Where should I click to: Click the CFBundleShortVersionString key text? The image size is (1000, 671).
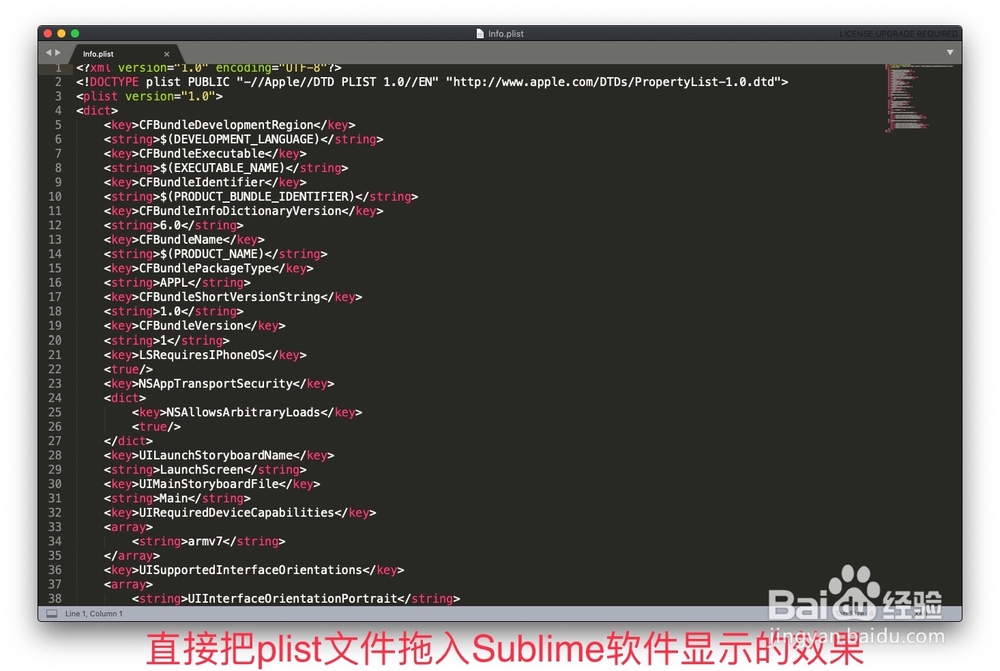[x=230, y=297]
